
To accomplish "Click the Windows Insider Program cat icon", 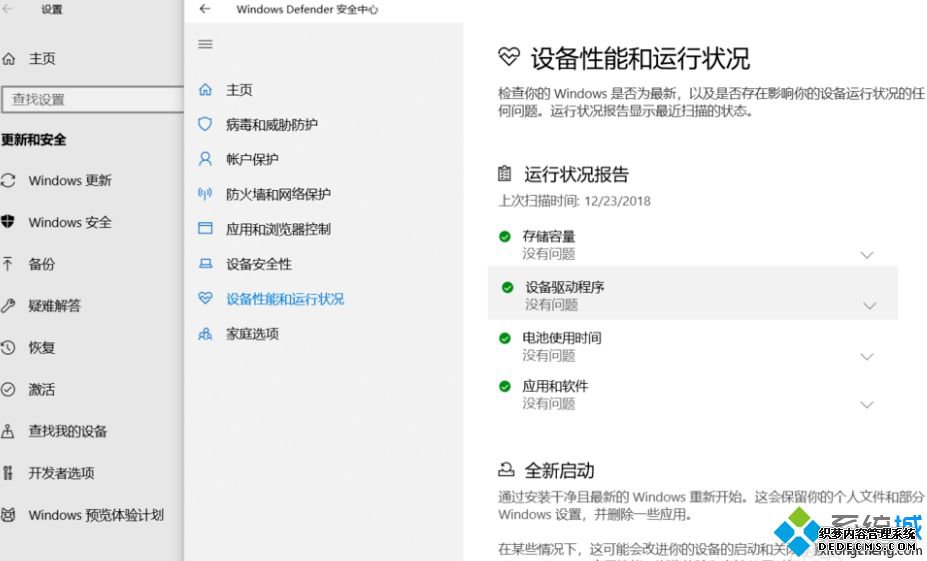I will pos(8,515).
